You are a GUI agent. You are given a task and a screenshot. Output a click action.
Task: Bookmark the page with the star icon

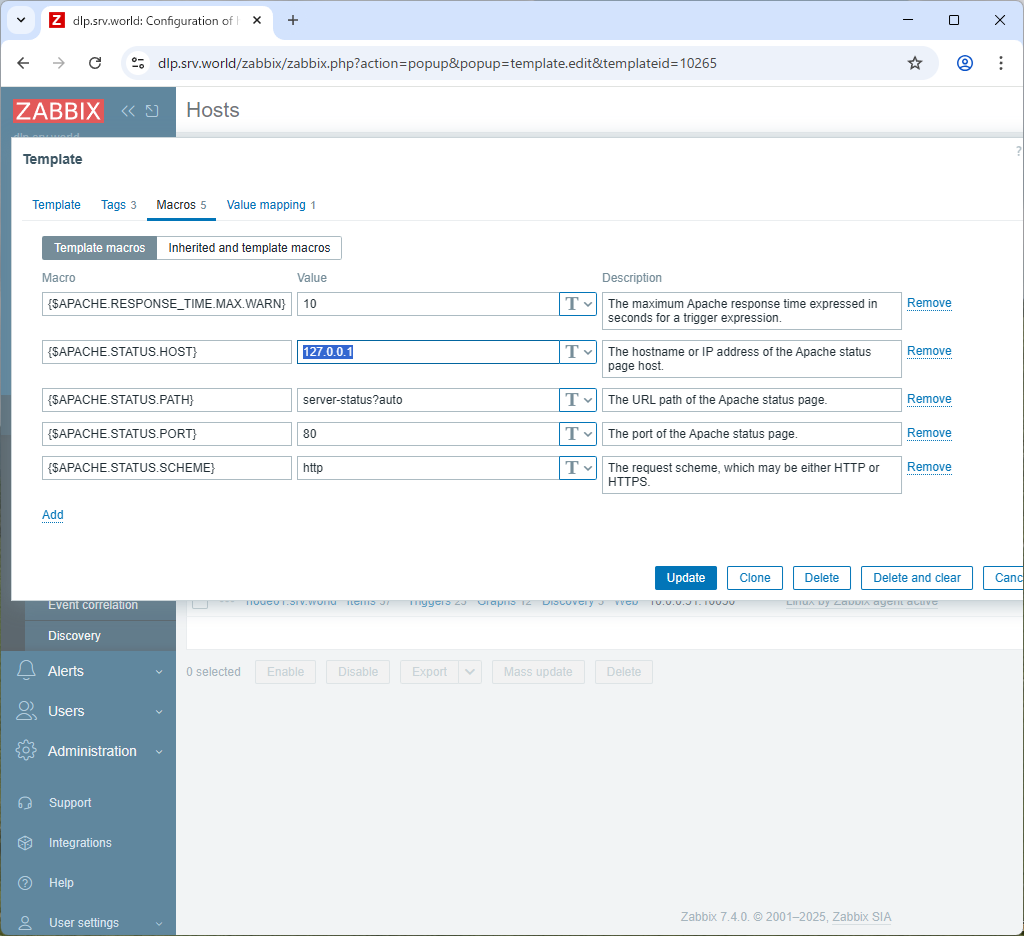[914, 62]
